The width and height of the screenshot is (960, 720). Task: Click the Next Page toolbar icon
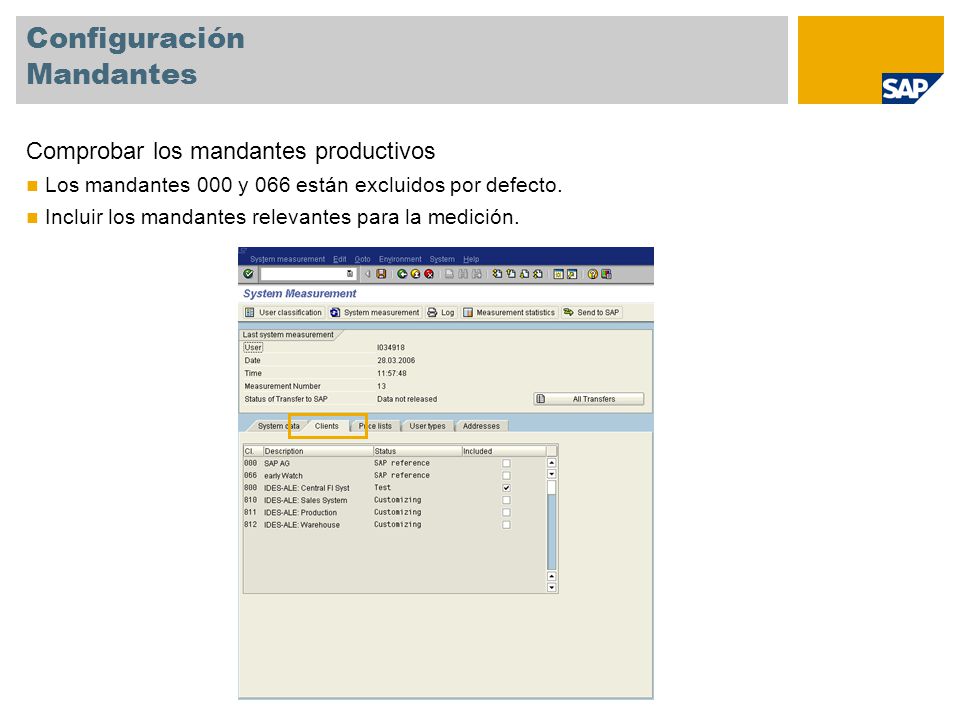[x=524, y=274]
